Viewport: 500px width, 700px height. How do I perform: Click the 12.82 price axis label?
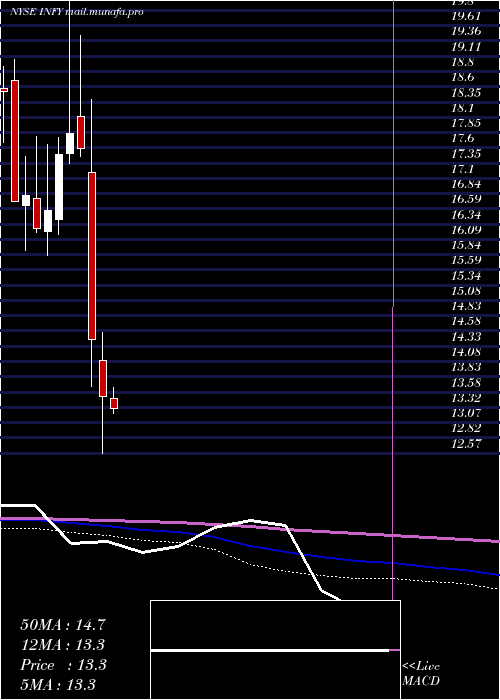(466, 428)
